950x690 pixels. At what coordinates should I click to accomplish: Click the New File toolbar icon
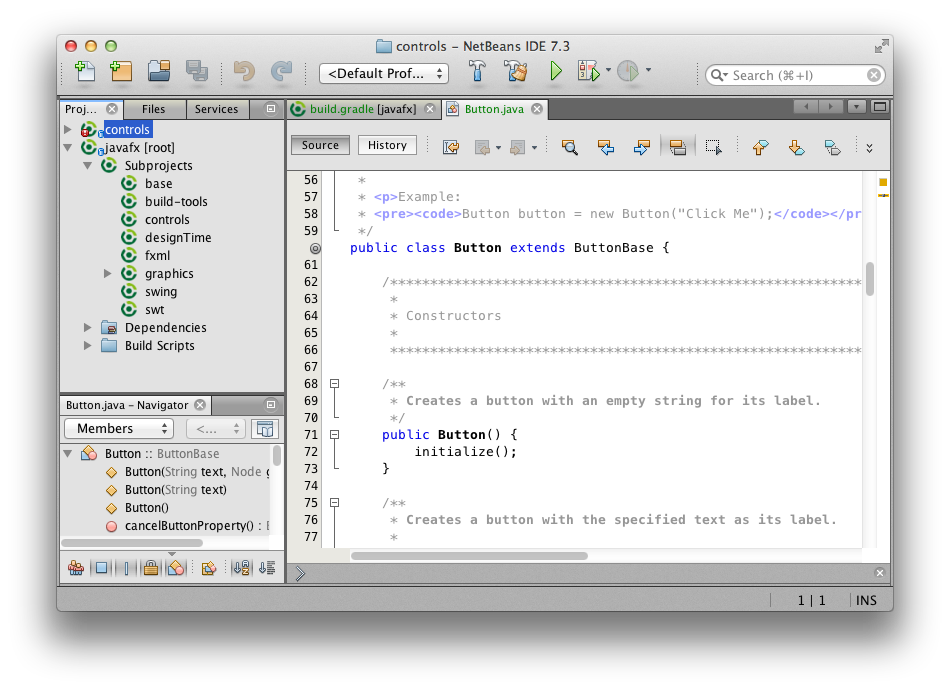[85, 72]
